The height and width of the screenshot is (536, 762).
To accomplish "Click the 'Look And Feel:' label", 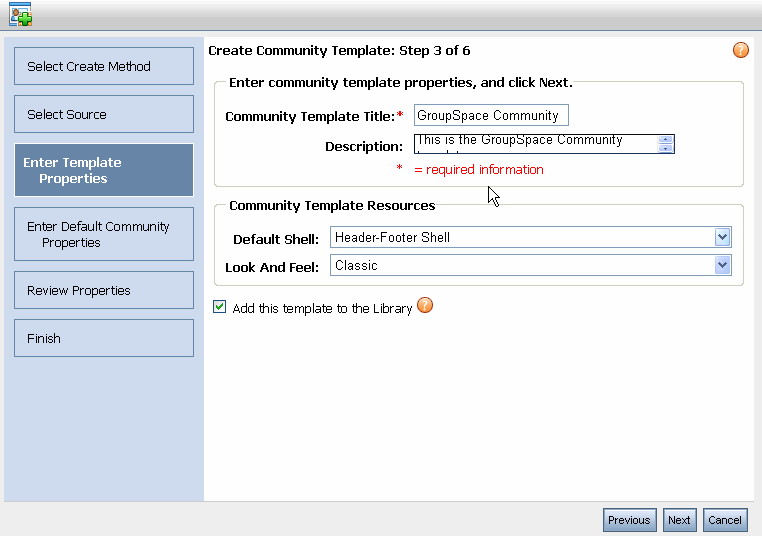I will point(272,267).
